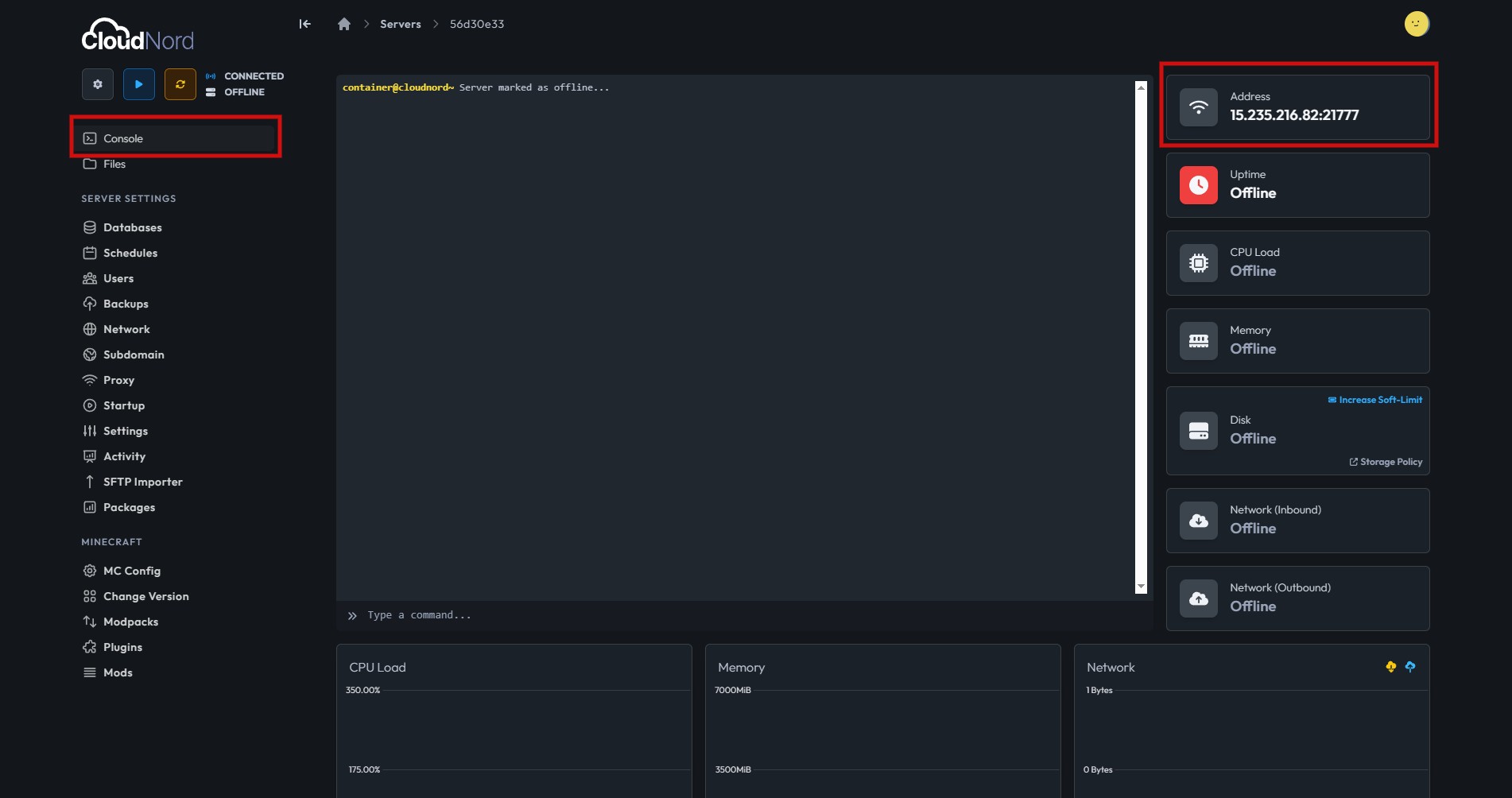Open the Storage Policy link
The image size is (1512, 798).
click(1386, 462)
